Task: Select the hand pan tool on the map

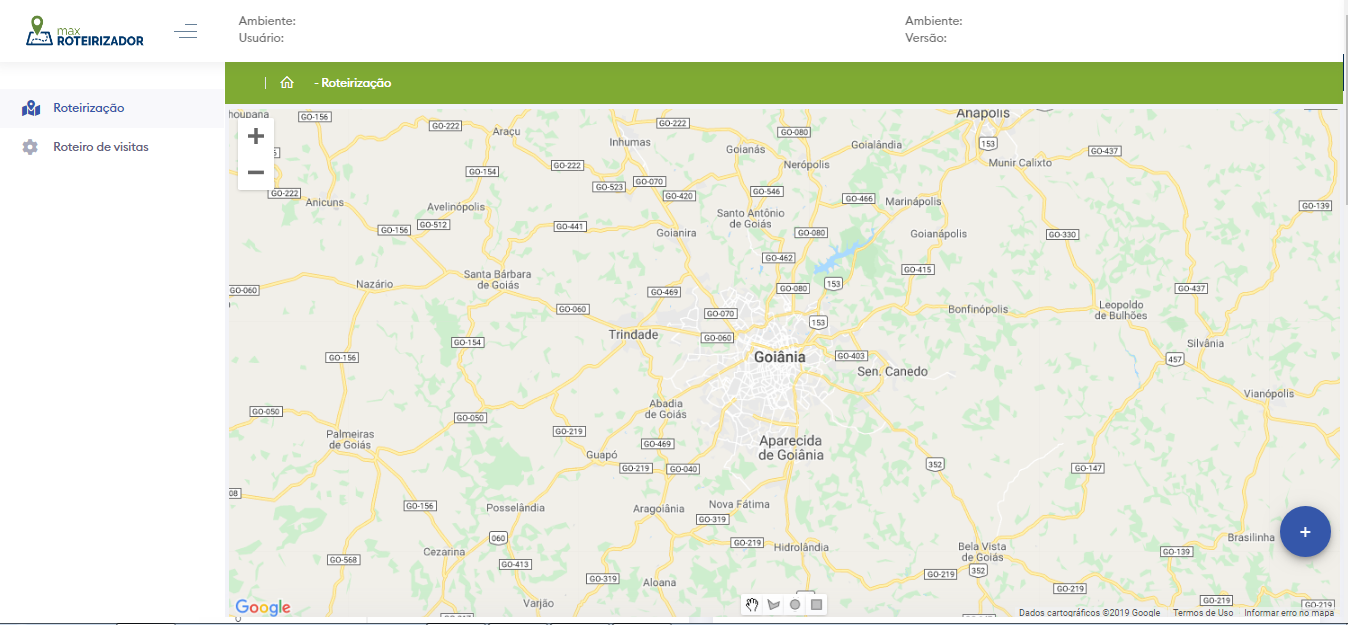Action: tap(752, 604)
